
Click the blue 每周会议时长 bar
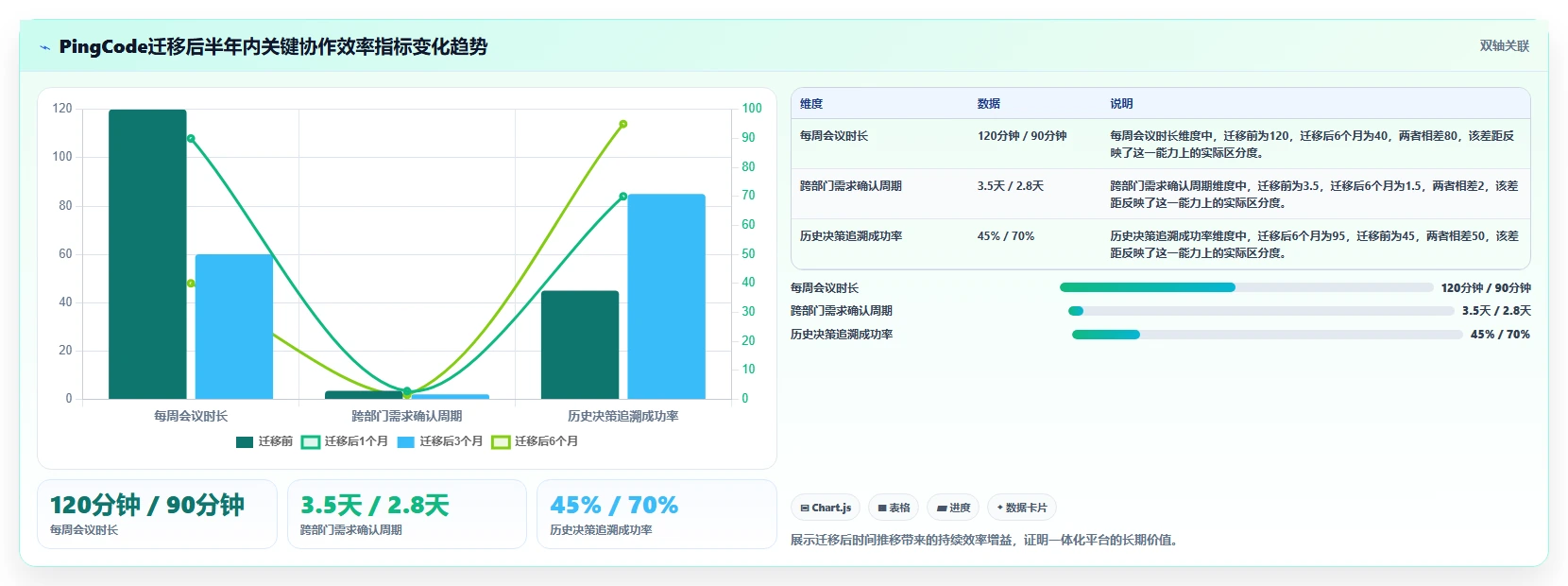click(x=234, y=327)
